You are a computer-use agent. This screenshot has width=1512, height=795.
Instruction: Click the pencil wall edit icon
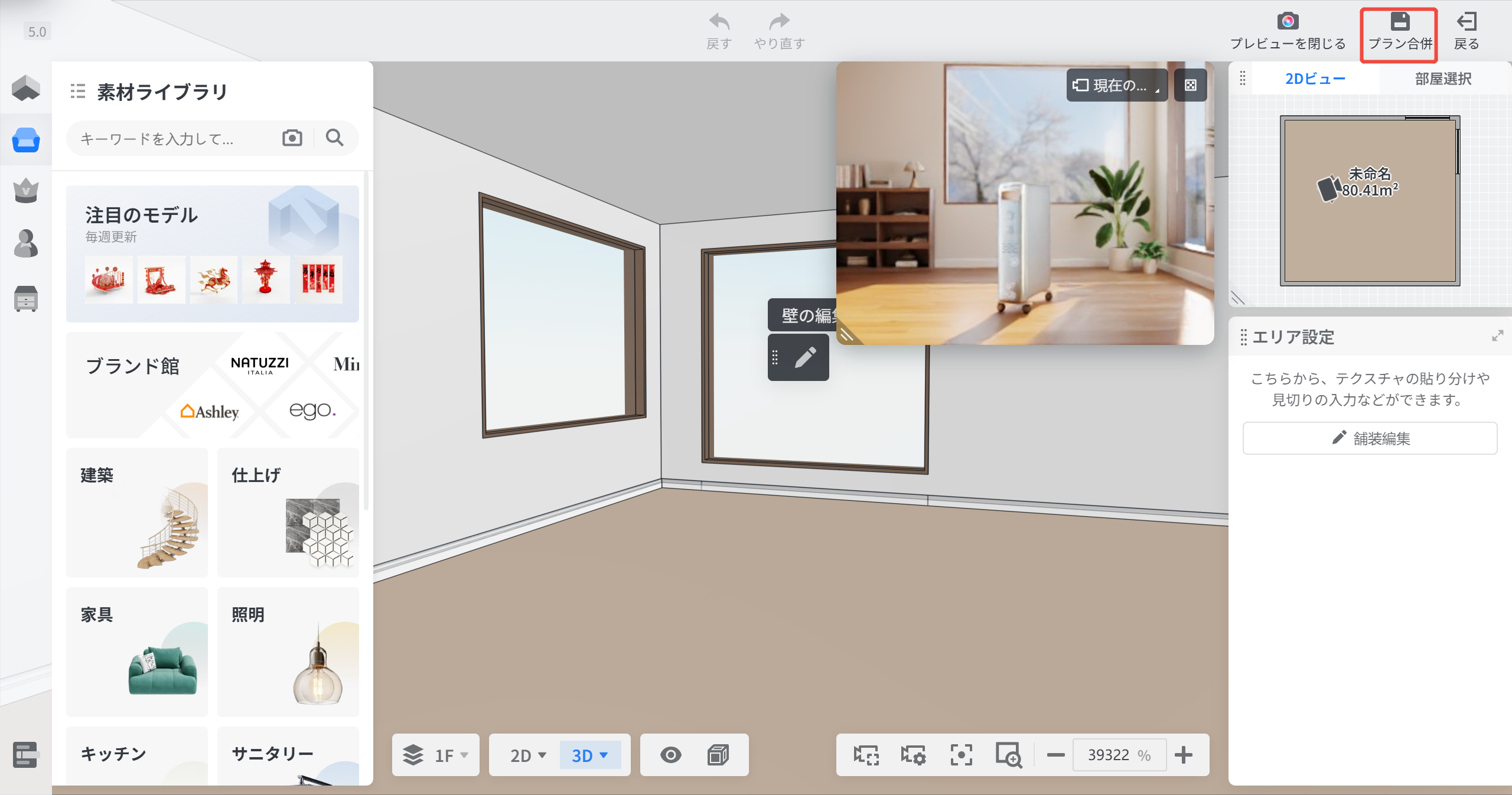pos(806,357)
